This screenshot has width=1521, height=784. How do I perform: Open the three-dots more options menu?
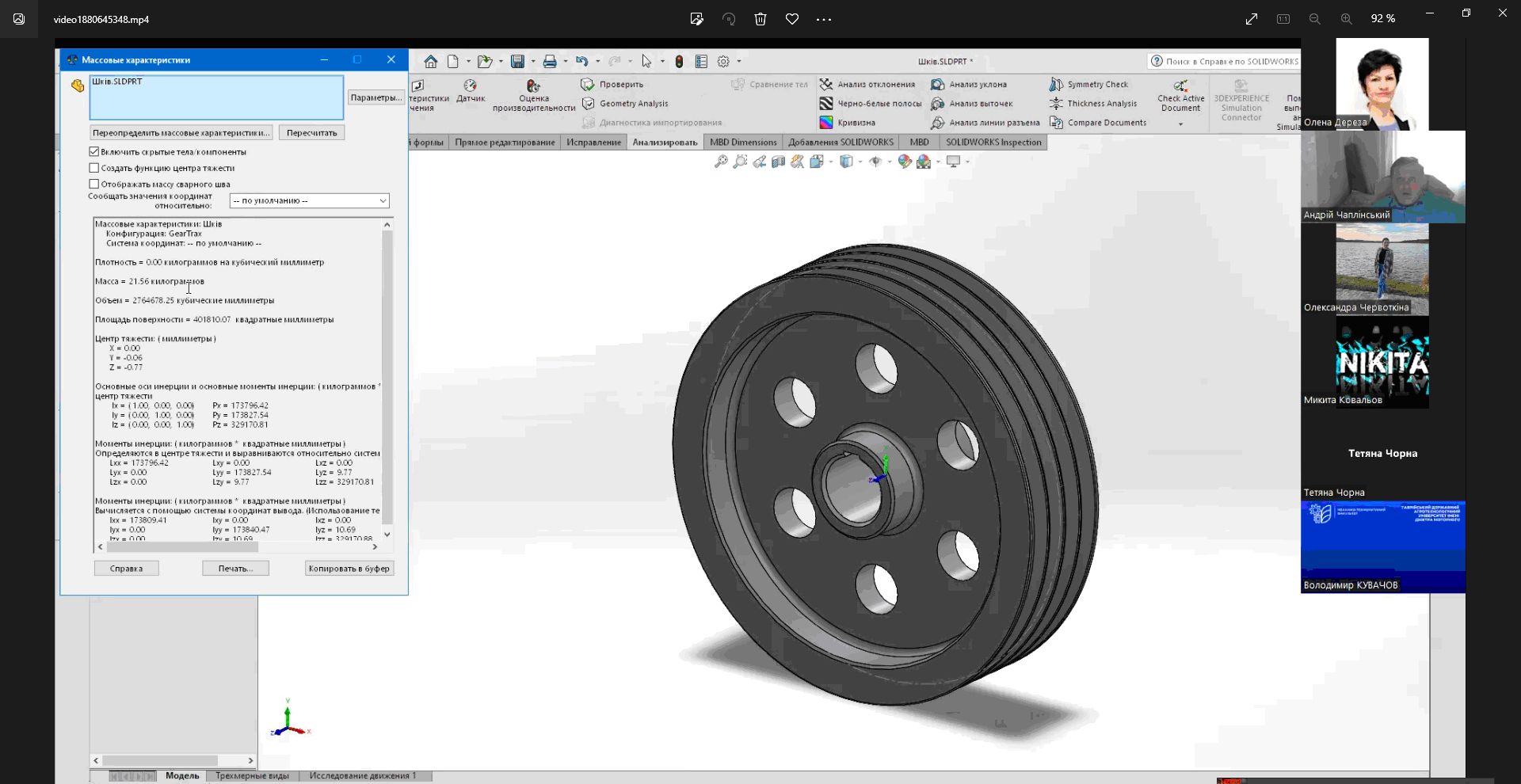824,19
